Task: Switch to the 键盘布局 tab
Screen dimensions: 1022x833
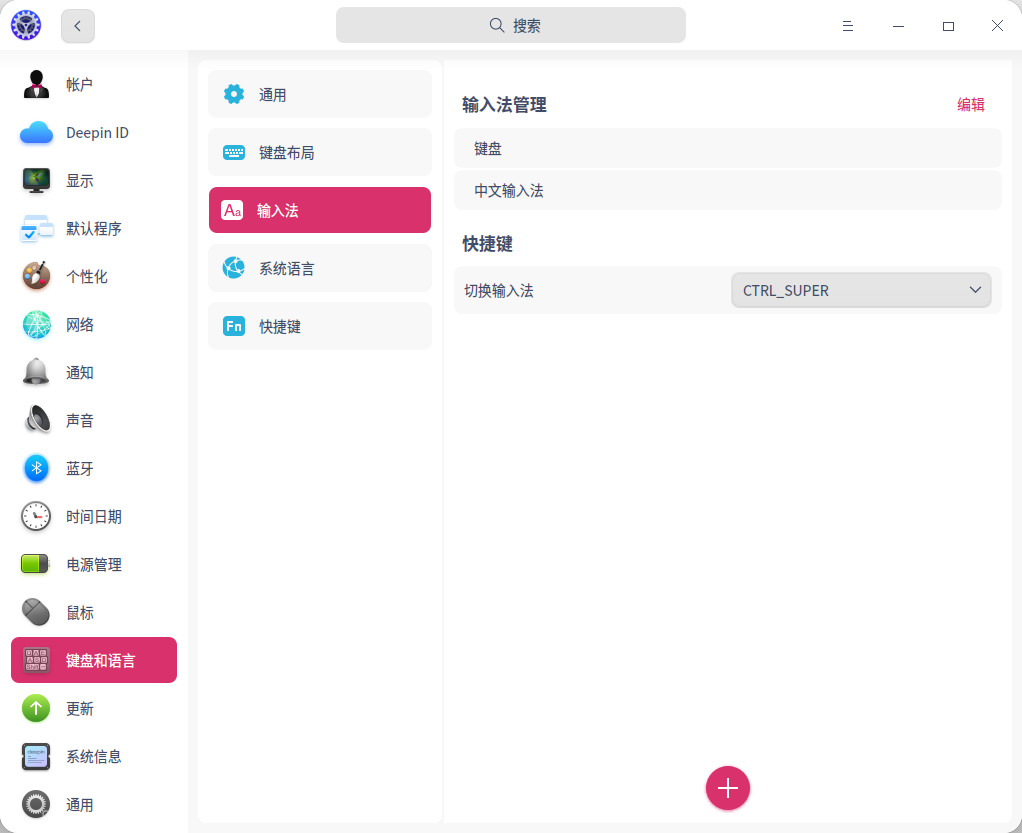Action: [320, 153]
